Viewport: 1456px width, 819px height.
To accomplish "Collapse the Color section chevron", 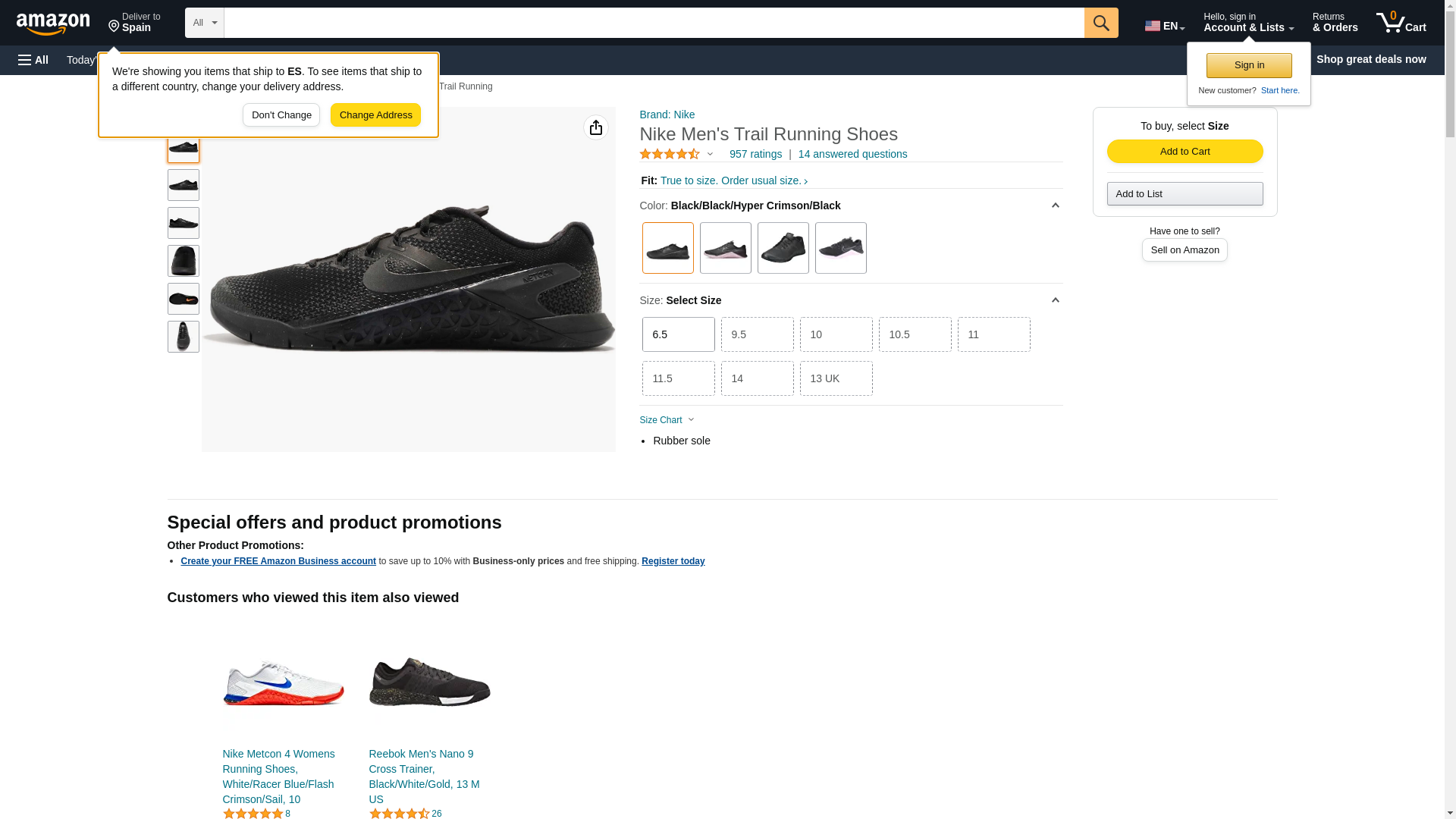I will click(1054, 206).
